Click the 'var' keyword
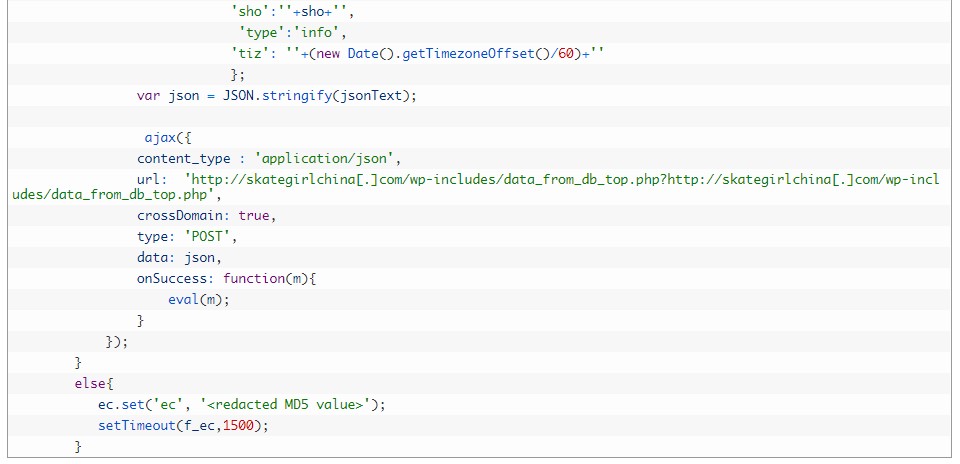The image size is (960, 464). 149,96
